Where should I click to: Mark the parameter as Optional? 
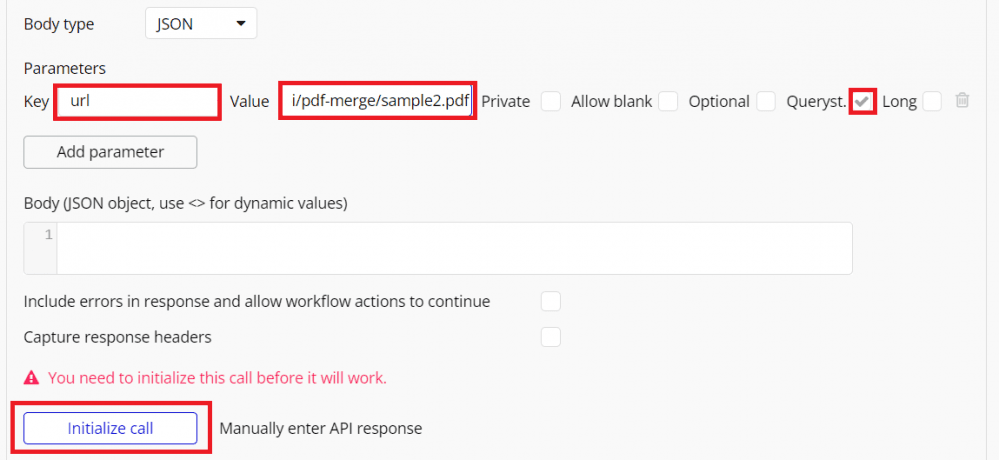(x=766, y=101)
